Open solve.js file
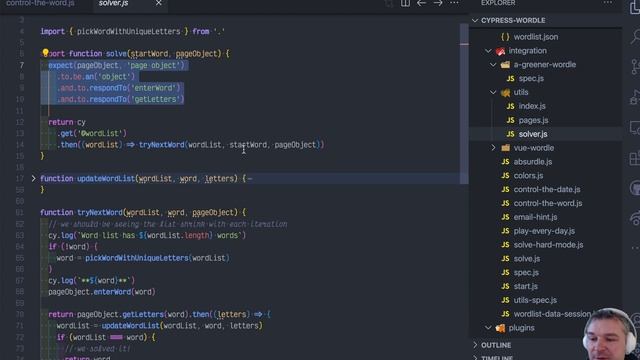Screen dimensions: 640x360 pos(527,259)
